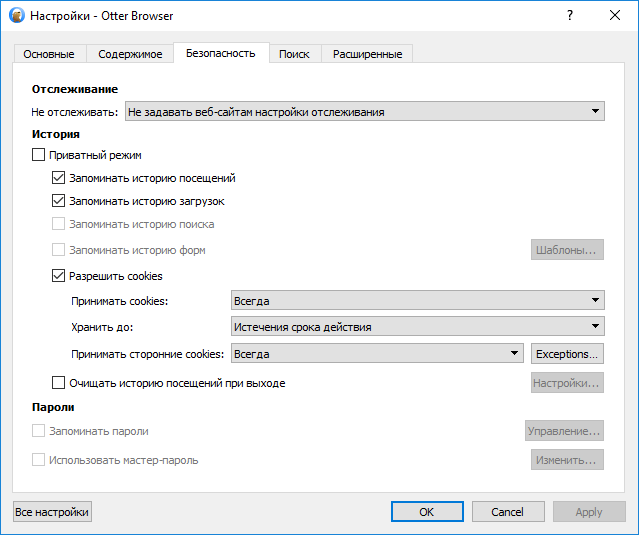
Task: Select the Расширенные tab
Action: click(x=367, y=54)
